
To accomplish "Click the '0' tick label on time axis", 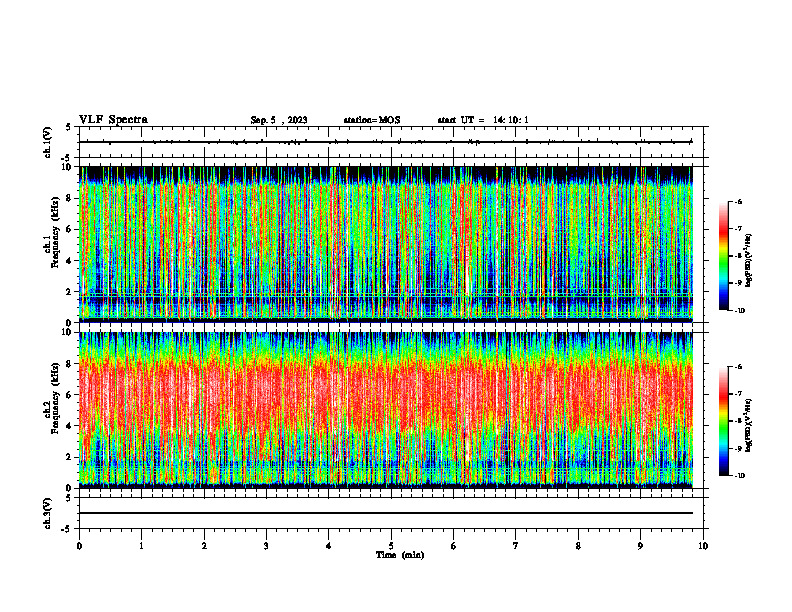I will point(79,546).
